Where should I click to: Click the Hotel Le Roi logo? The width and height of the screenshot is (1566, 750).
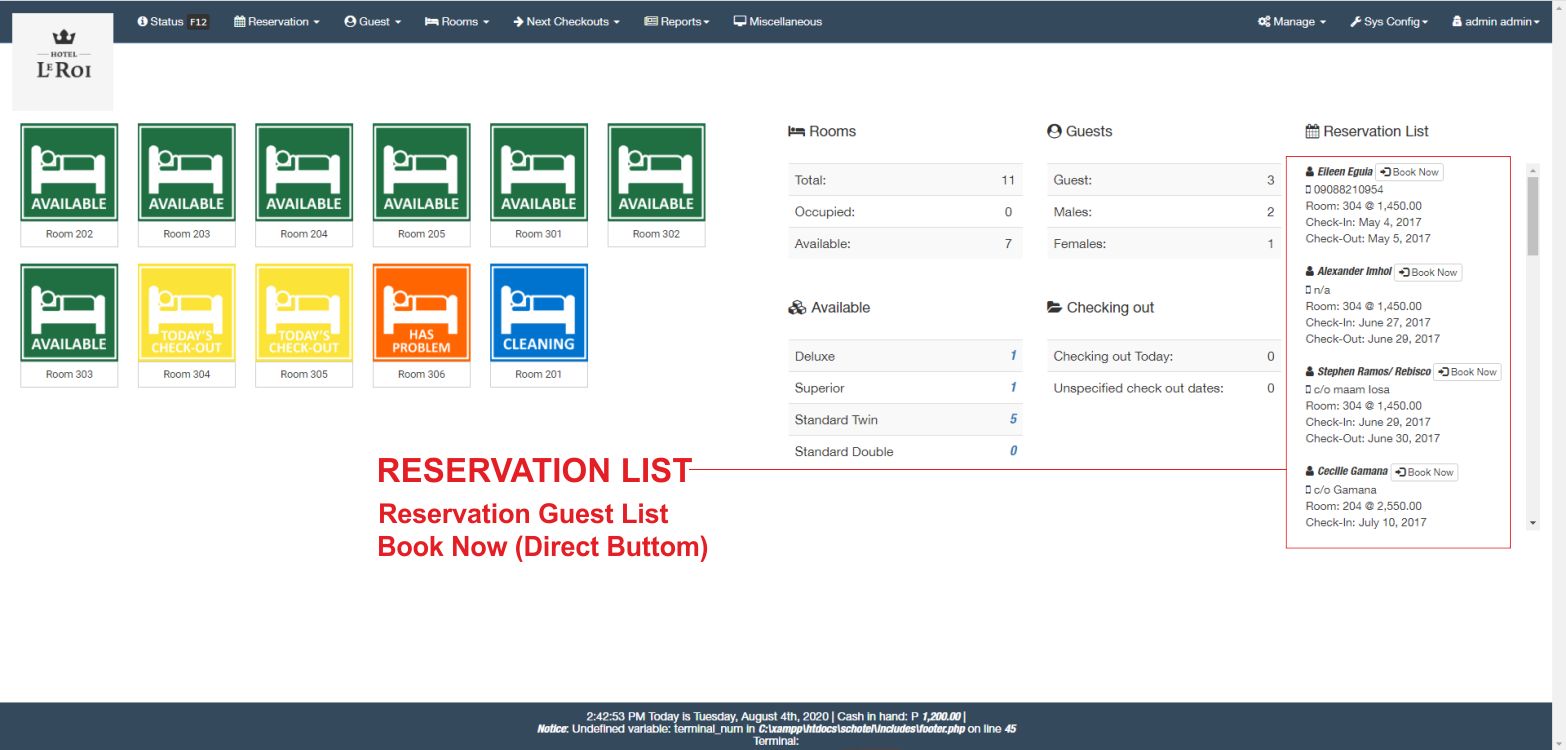(x=63, y=61)
